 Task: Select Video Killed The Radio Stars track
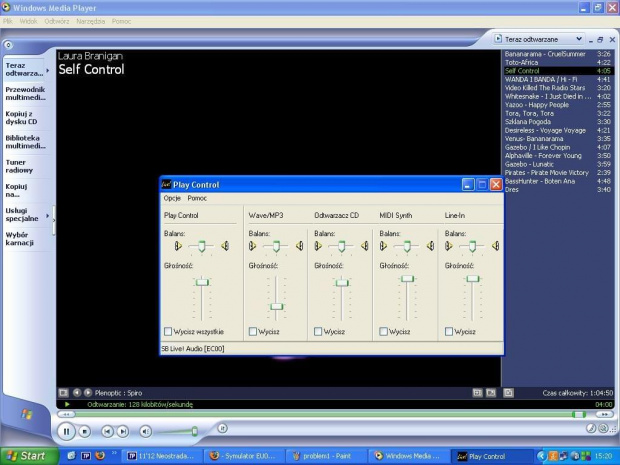coord(558,88)
